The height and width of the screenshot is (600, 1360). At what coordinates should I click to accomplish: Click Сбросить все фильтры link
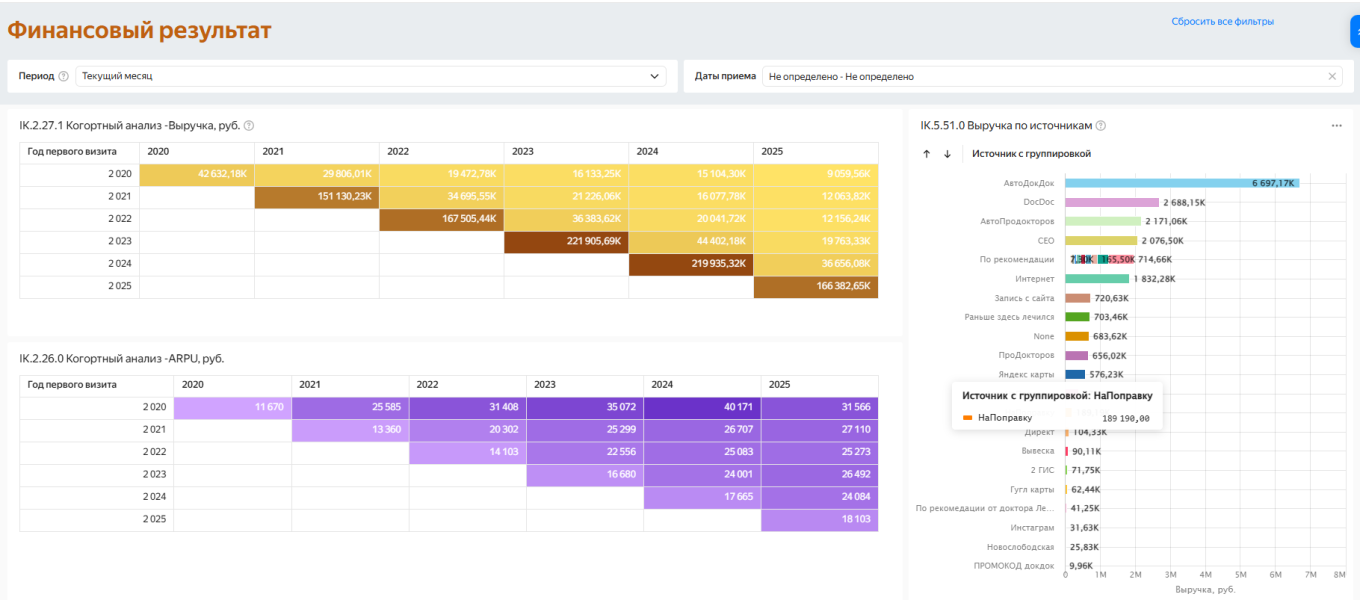(x=1222, y=21)
